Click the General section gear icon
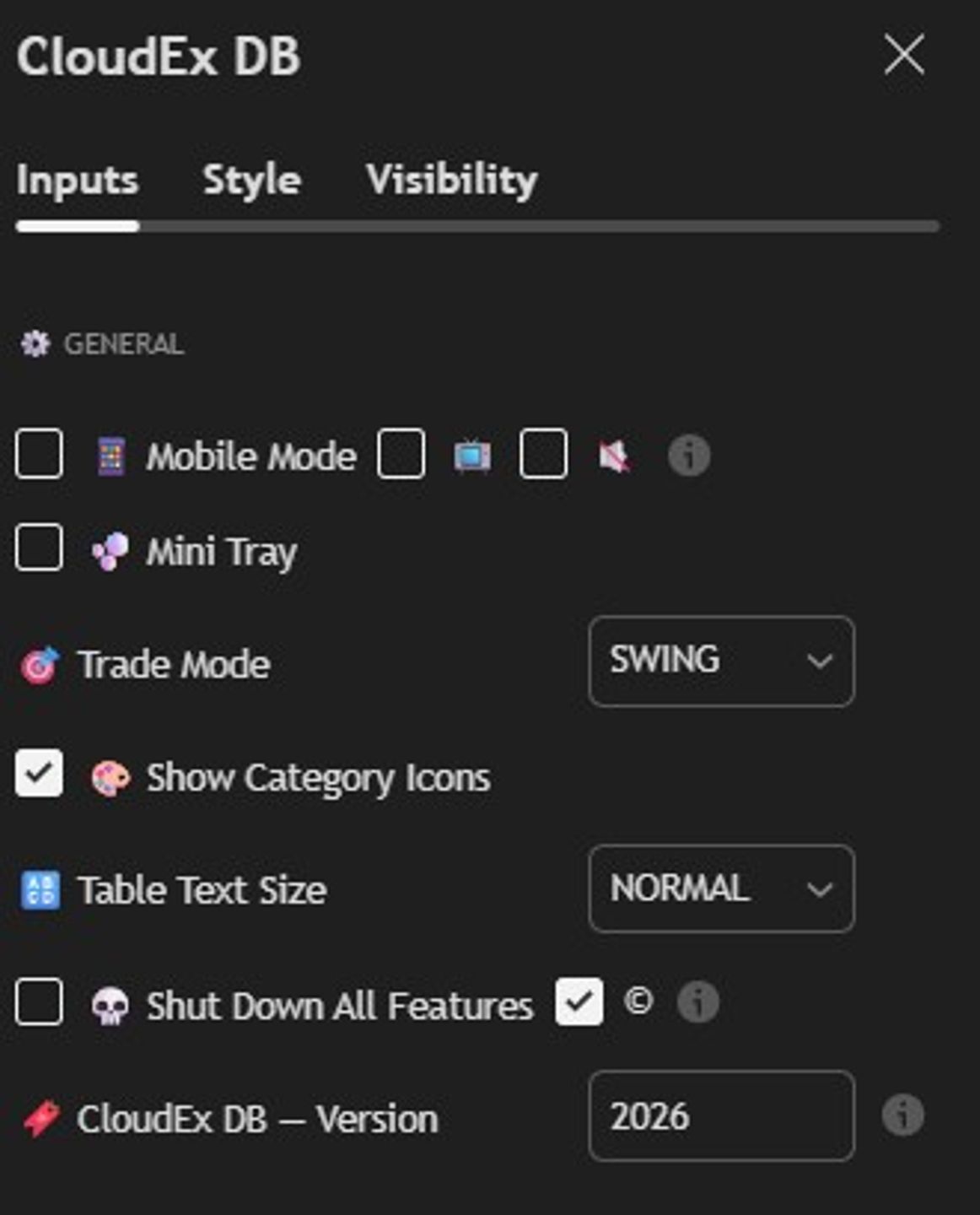This screenshot has width=980, height=1215. pyautogui.click(x=35, y=344)
